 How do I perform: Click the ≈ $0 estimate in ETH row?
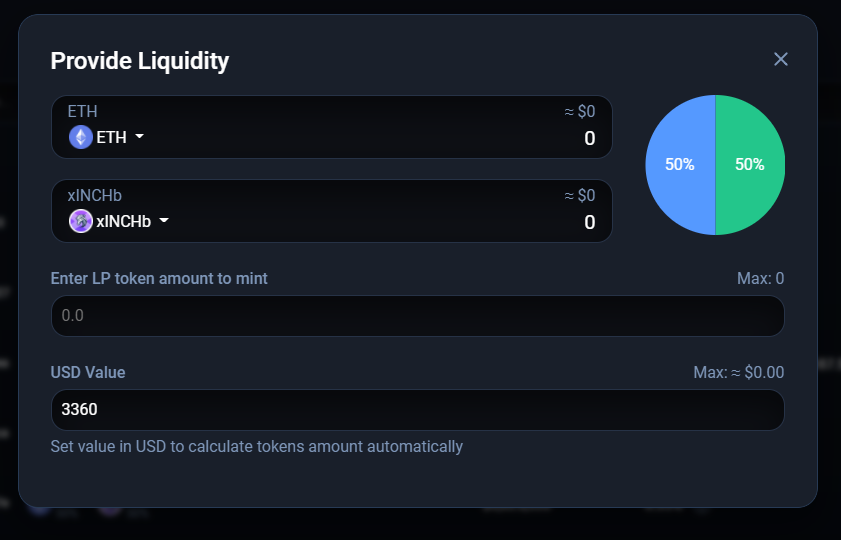click(580, 111)
